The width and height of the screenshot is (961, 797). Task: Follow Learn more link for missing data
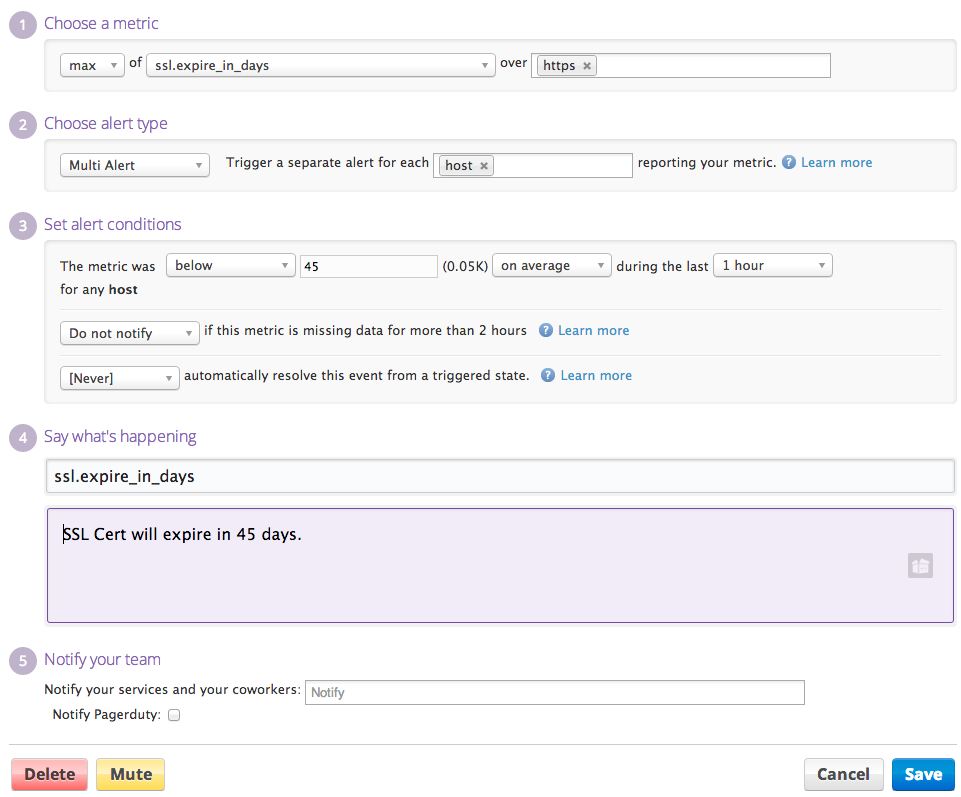tap(593, 330)
